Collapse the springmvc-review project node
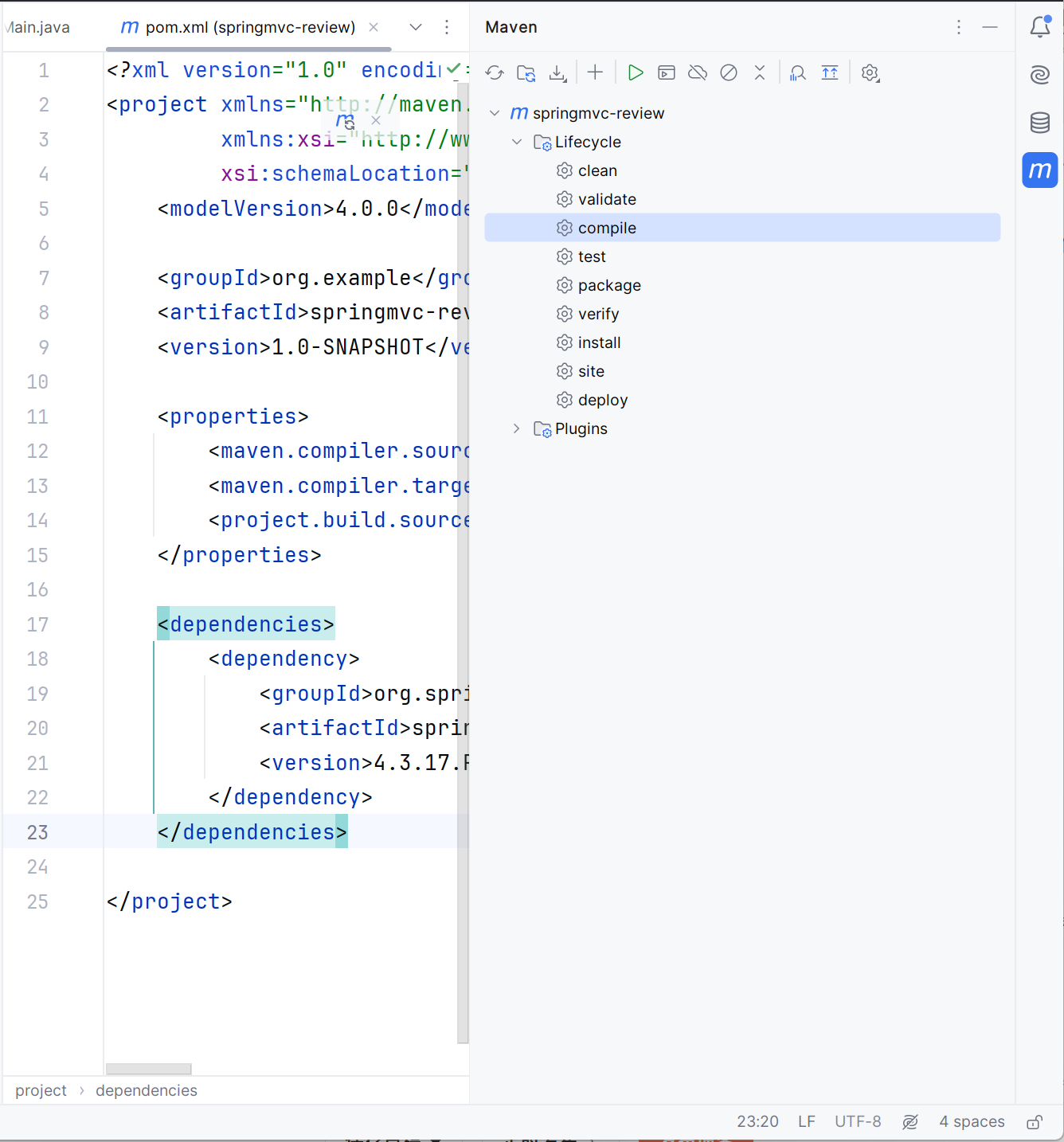The width and height of the screenshot is (1064, 1142). pyautogui.click(x=495, y=113)
